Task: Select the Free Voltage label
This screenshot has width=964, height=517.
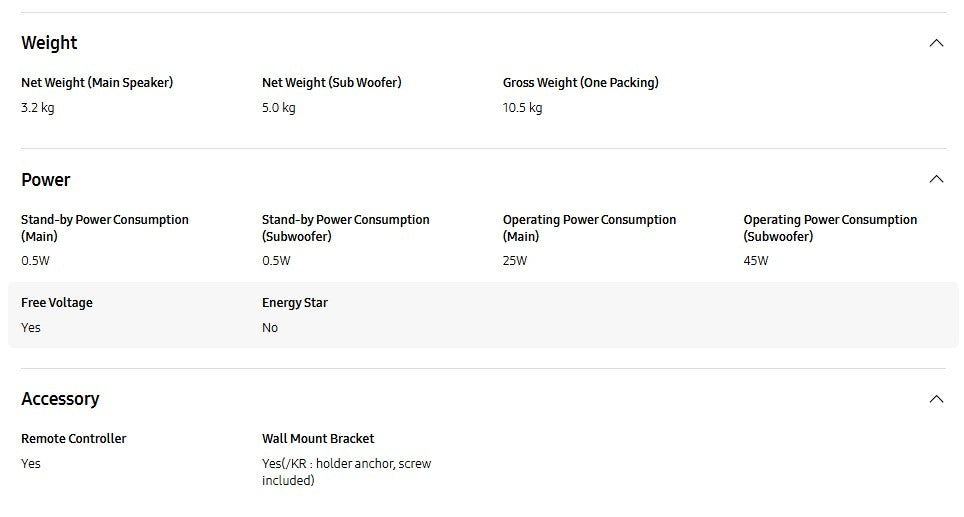Action: click(x=57, y=303)
